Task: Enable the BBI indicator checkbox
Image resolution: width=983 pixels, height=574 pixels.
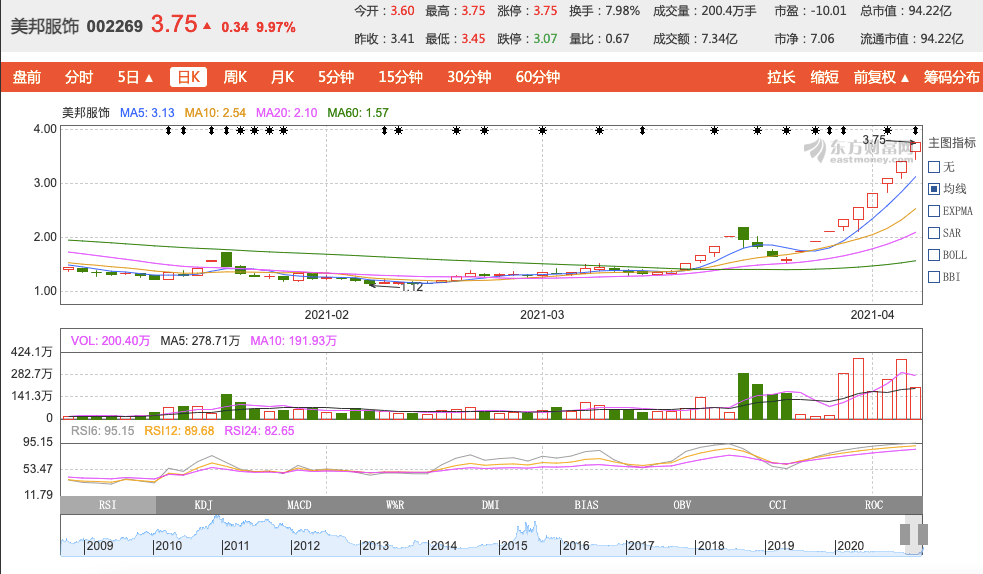Action: [x=934, y=277]
